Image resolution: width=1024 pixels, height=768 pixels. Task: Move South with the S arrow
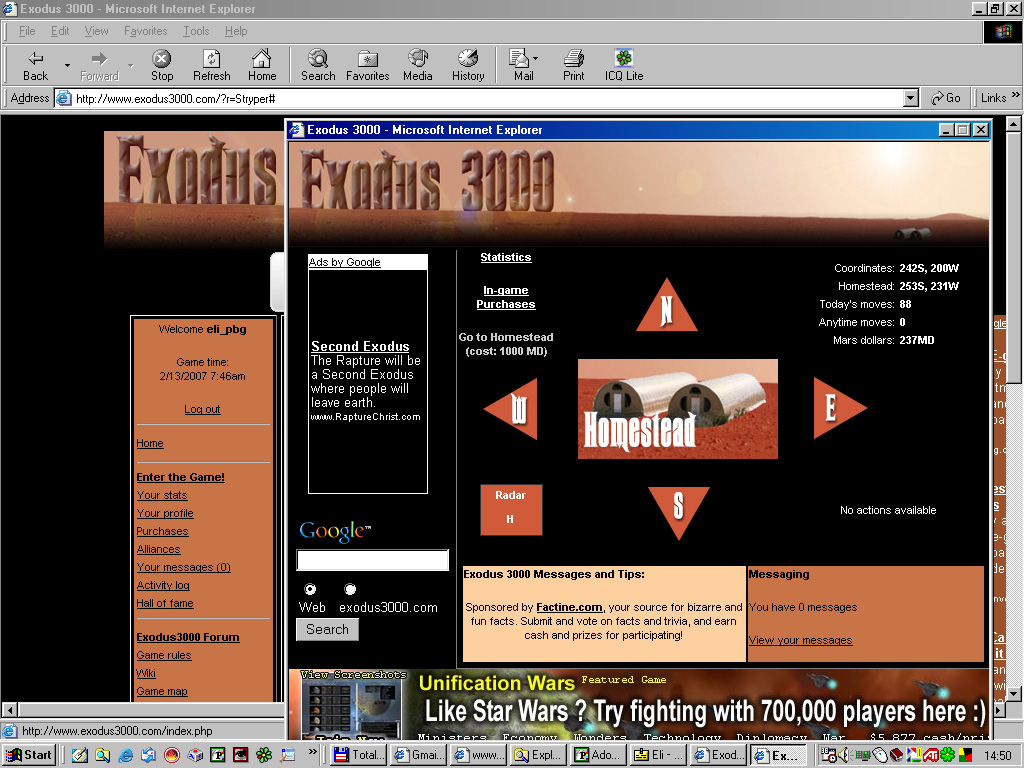click(x=679, y=509)
